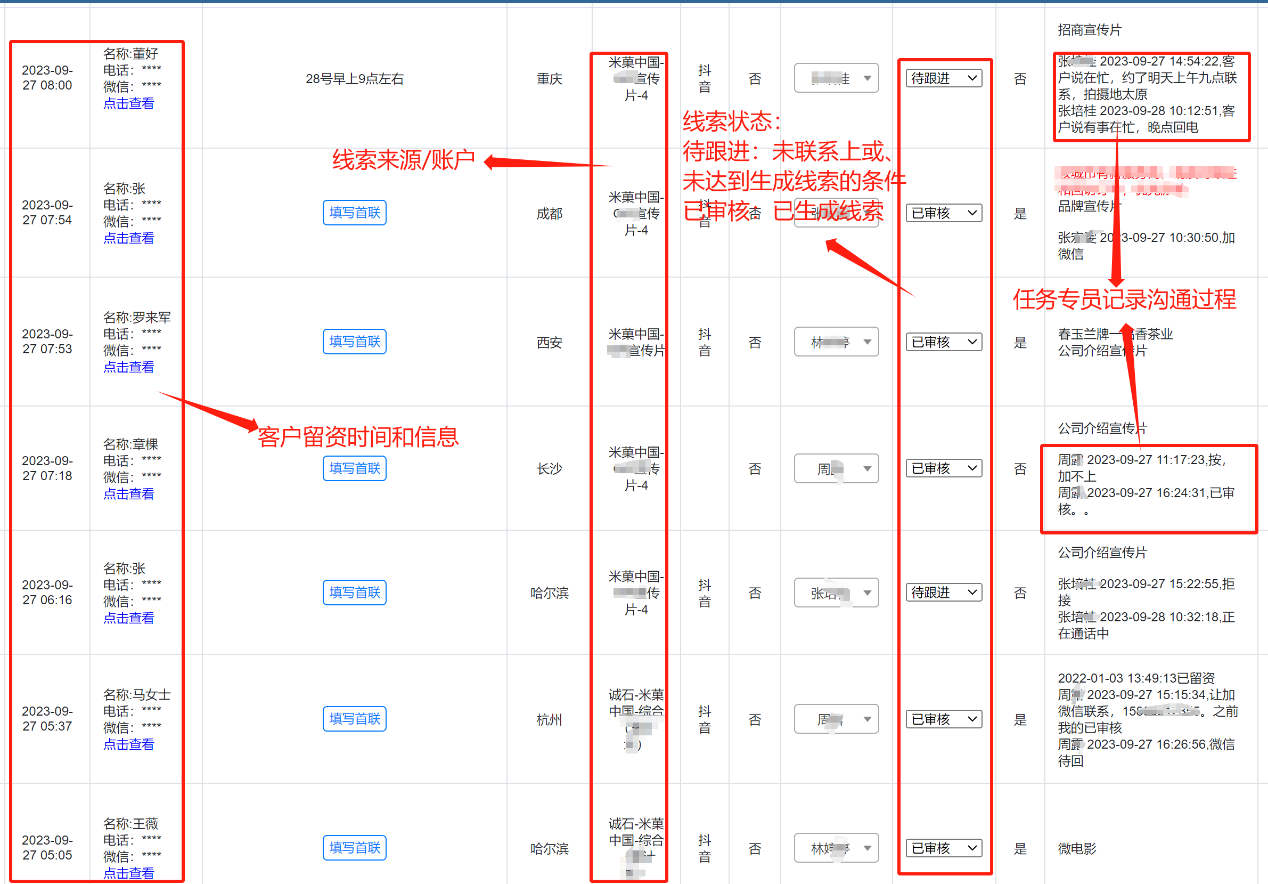
Task: Click the 西安 city cell
Action: point(549,342)
